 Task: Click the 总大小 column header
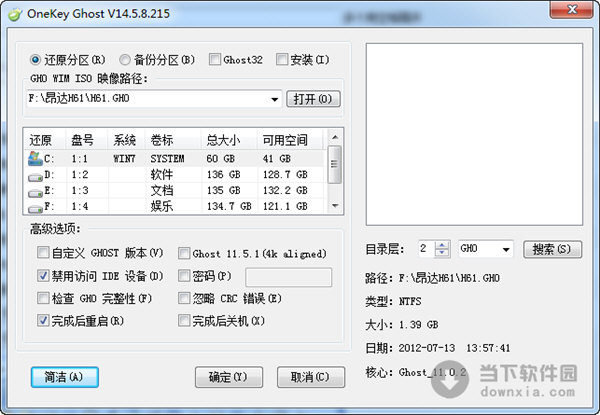[x=229, y=140]
